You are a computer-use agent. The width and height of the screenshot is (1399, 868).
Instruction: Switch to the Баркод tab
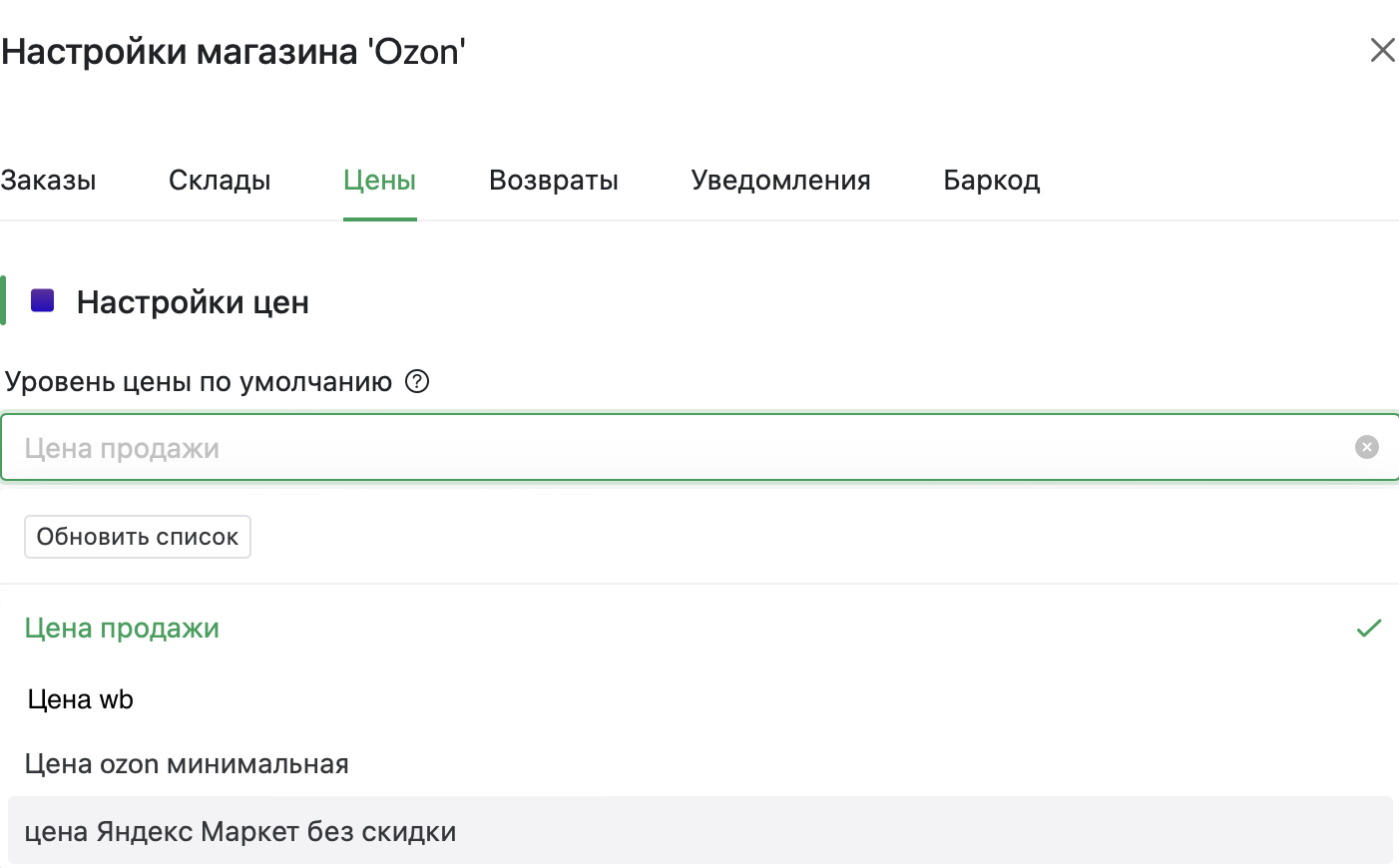(991, 181)
